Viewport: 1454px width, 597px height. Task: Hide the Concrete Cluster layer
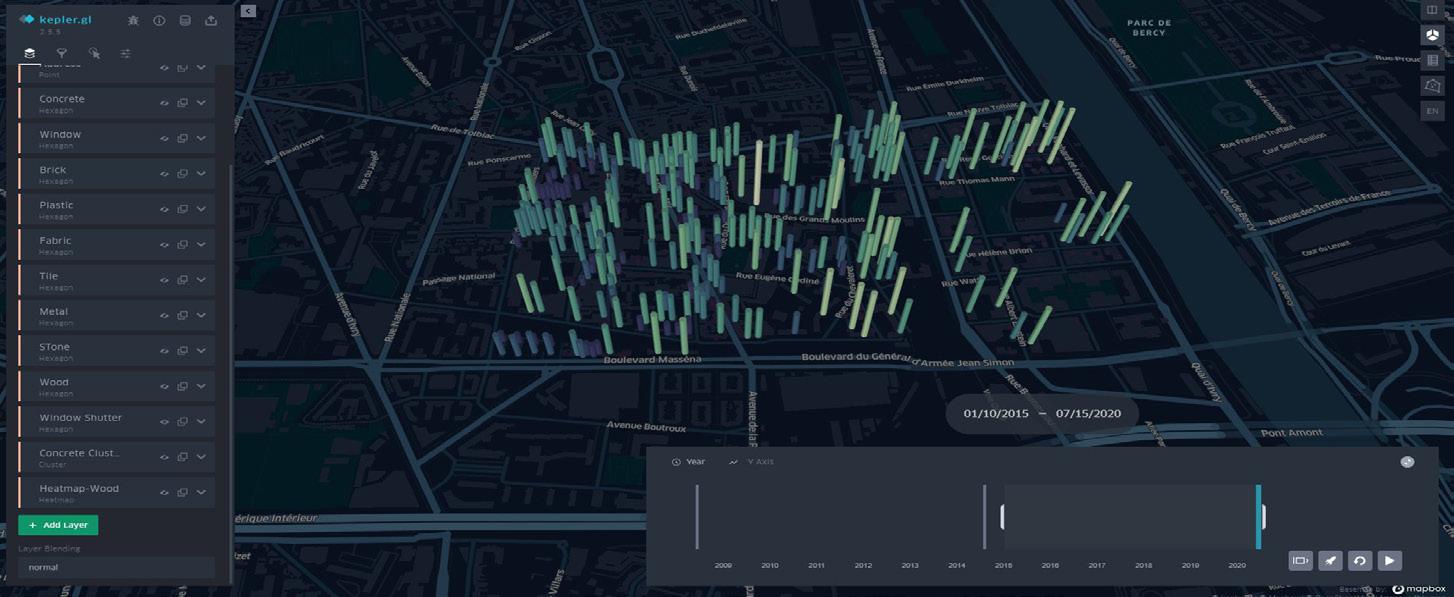pyautogui.click(x=164, y=457)
